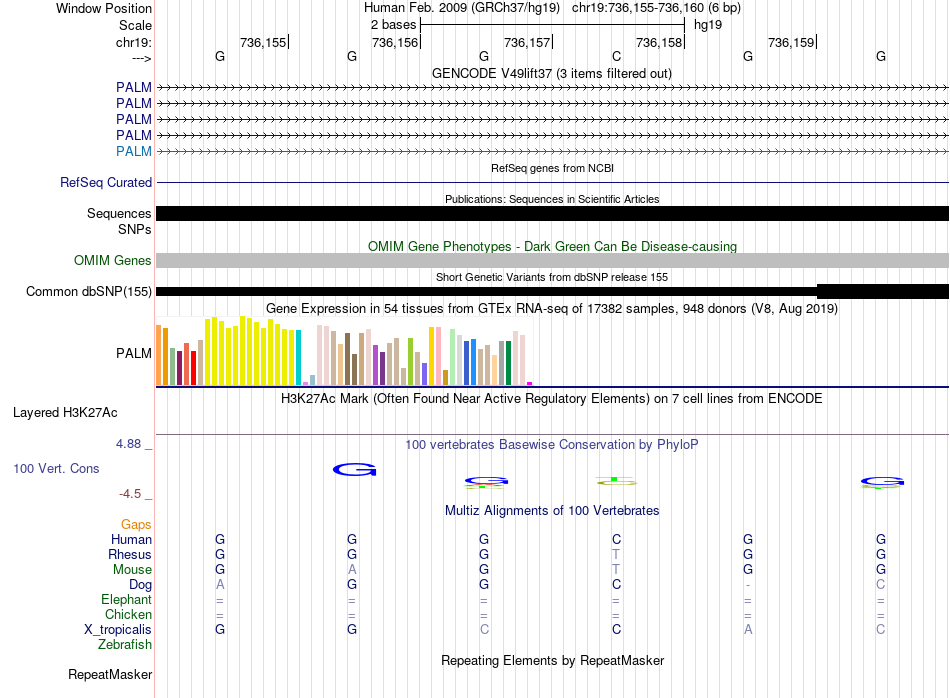Viewport: 950px width, 698px height.
Task: Click the Common dbSNP(155) label
Action: [x=88, y=291]
